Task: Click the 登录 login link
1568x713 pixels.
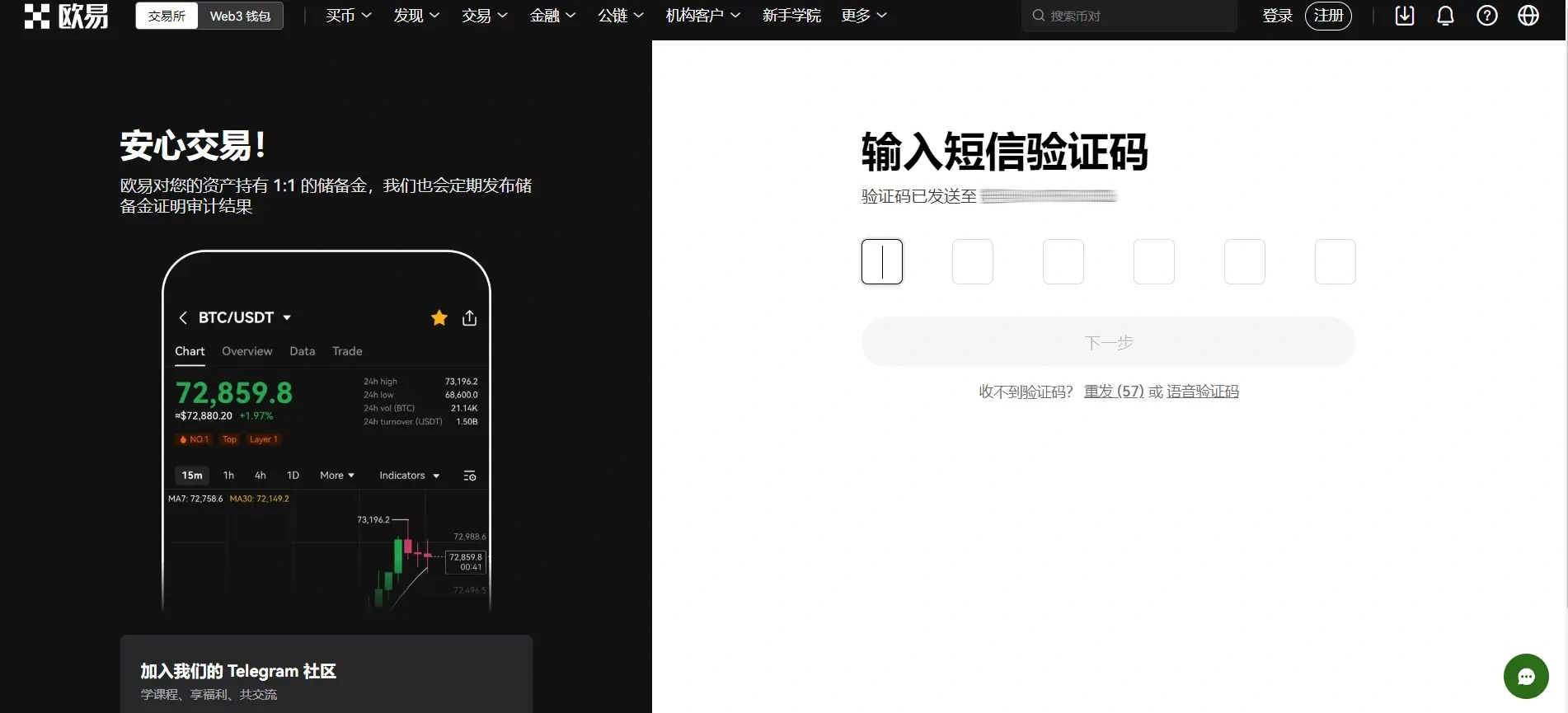Action: coord(1277,16)
